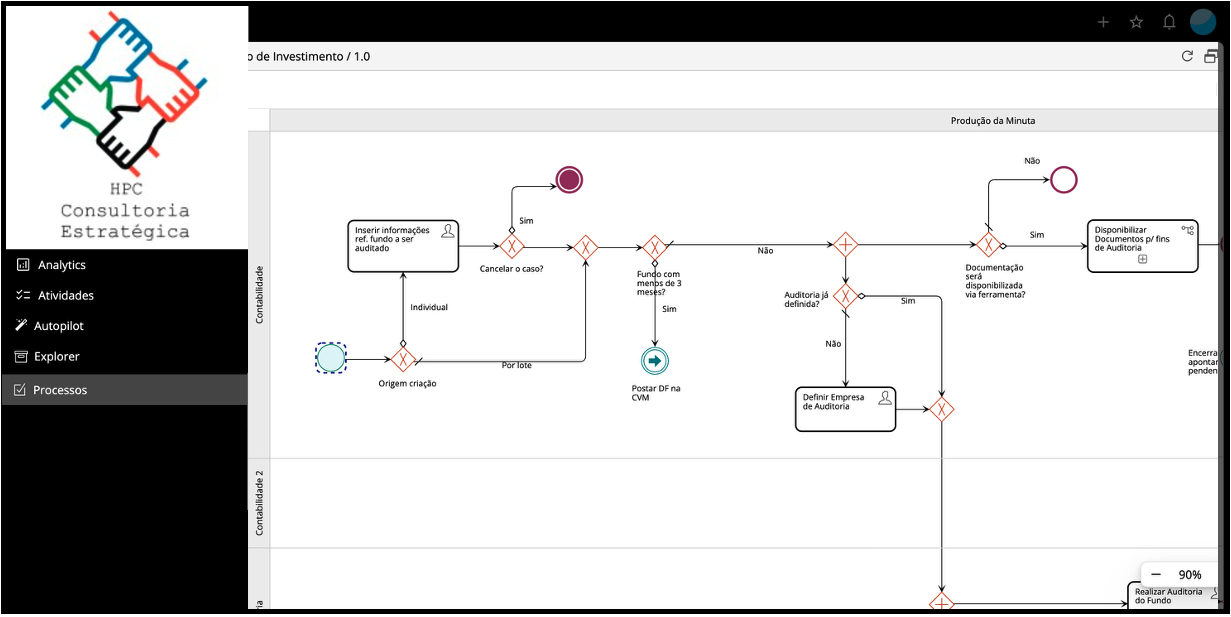Click the favorite star icon

coord(1135,21)
